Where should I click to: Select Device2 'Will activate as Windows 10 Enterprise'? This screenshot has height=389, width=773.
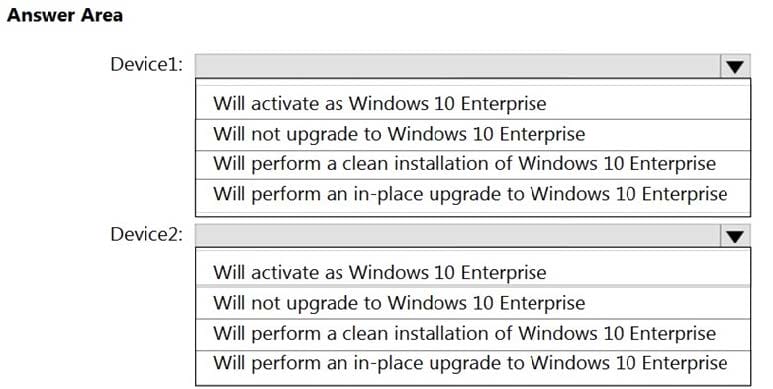(473, 272)
